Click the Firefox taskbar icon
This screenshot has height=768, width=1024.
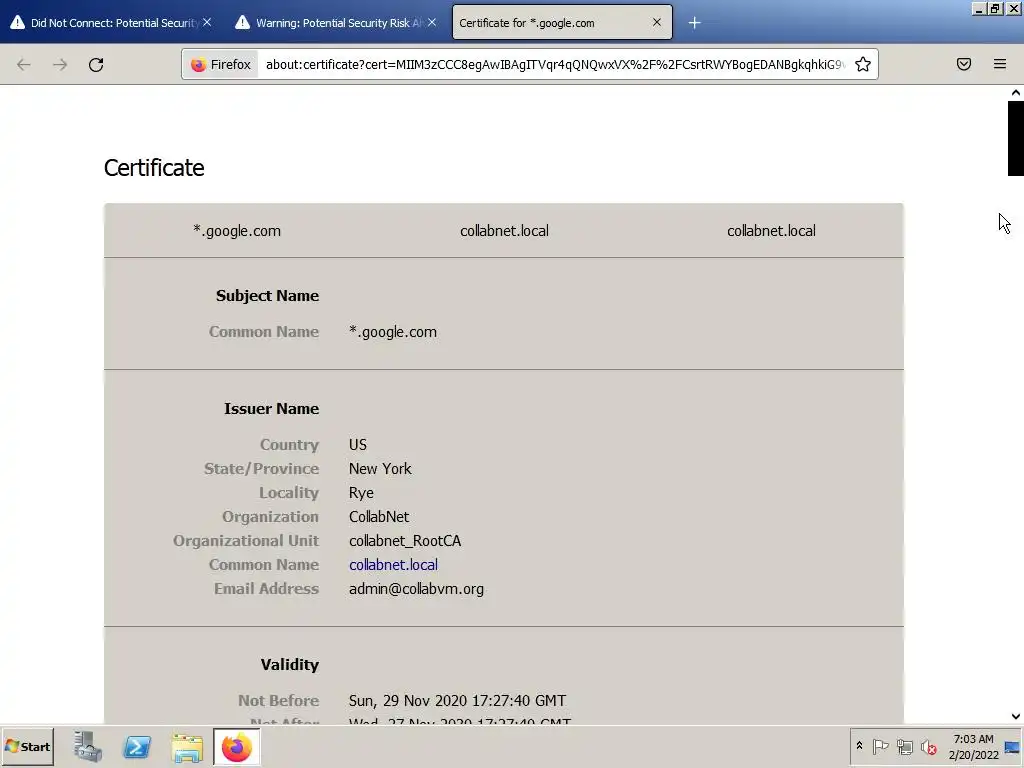236,746
